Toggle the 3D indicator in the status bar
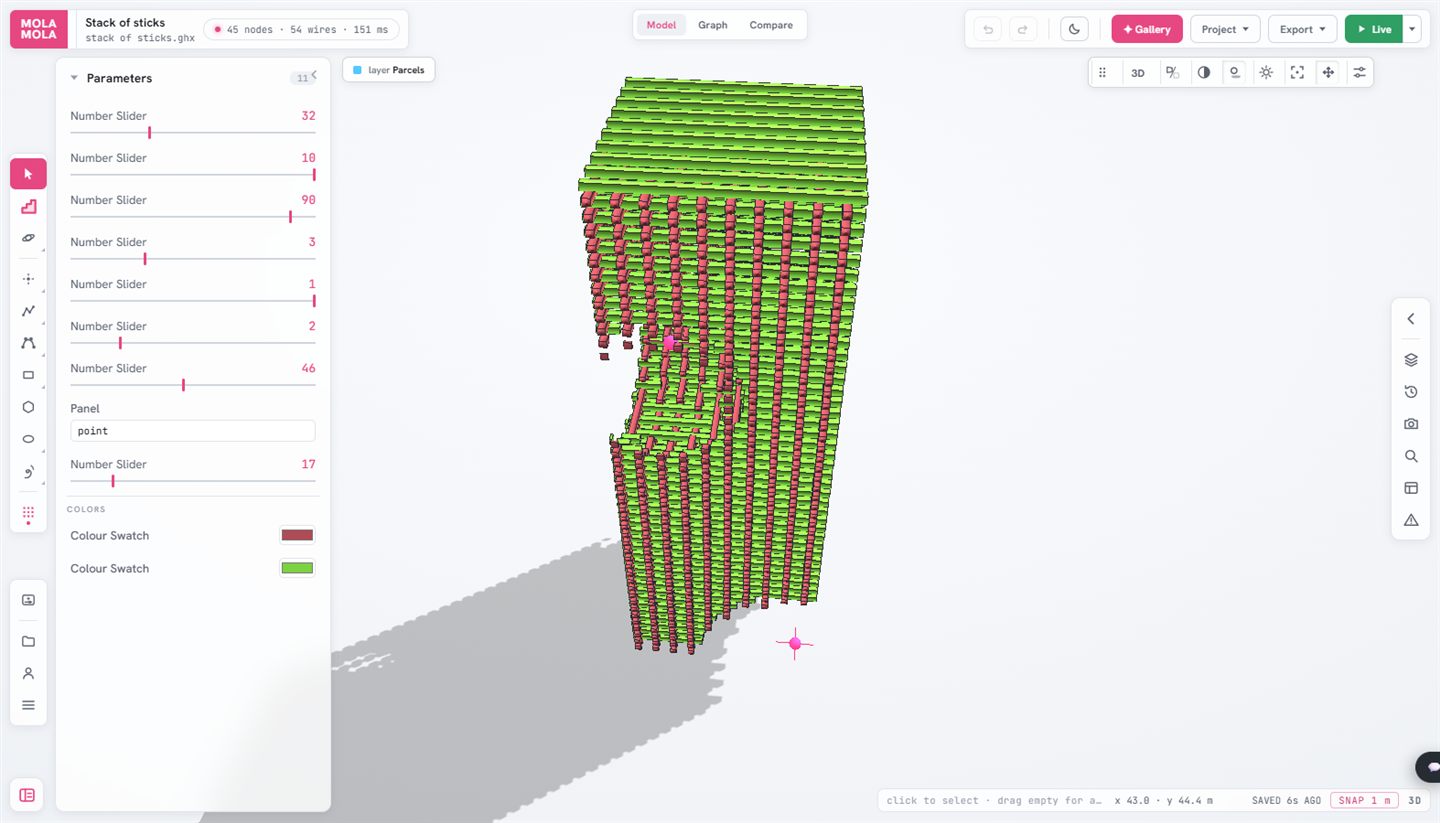The image size is (1440, 823). [x=1415, y=800]
